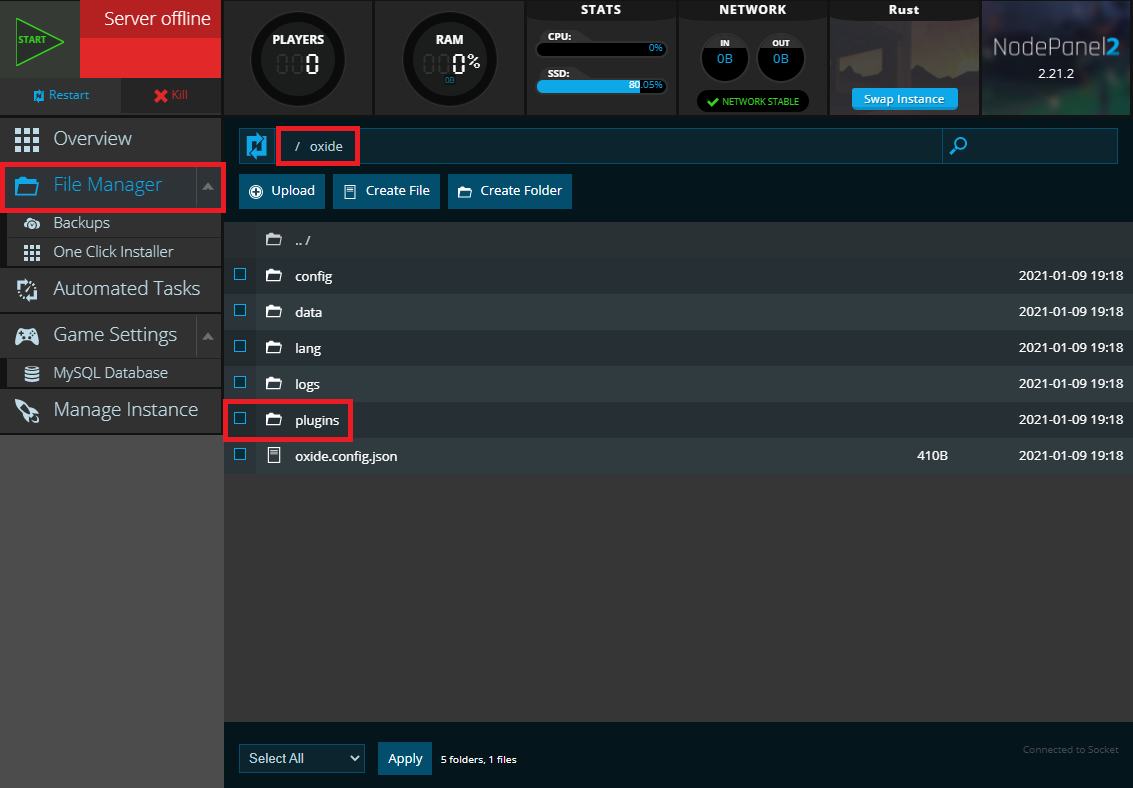1133x788 pixels.
Task: Click the file search magnifier icon
Action: tap(958, 146)
